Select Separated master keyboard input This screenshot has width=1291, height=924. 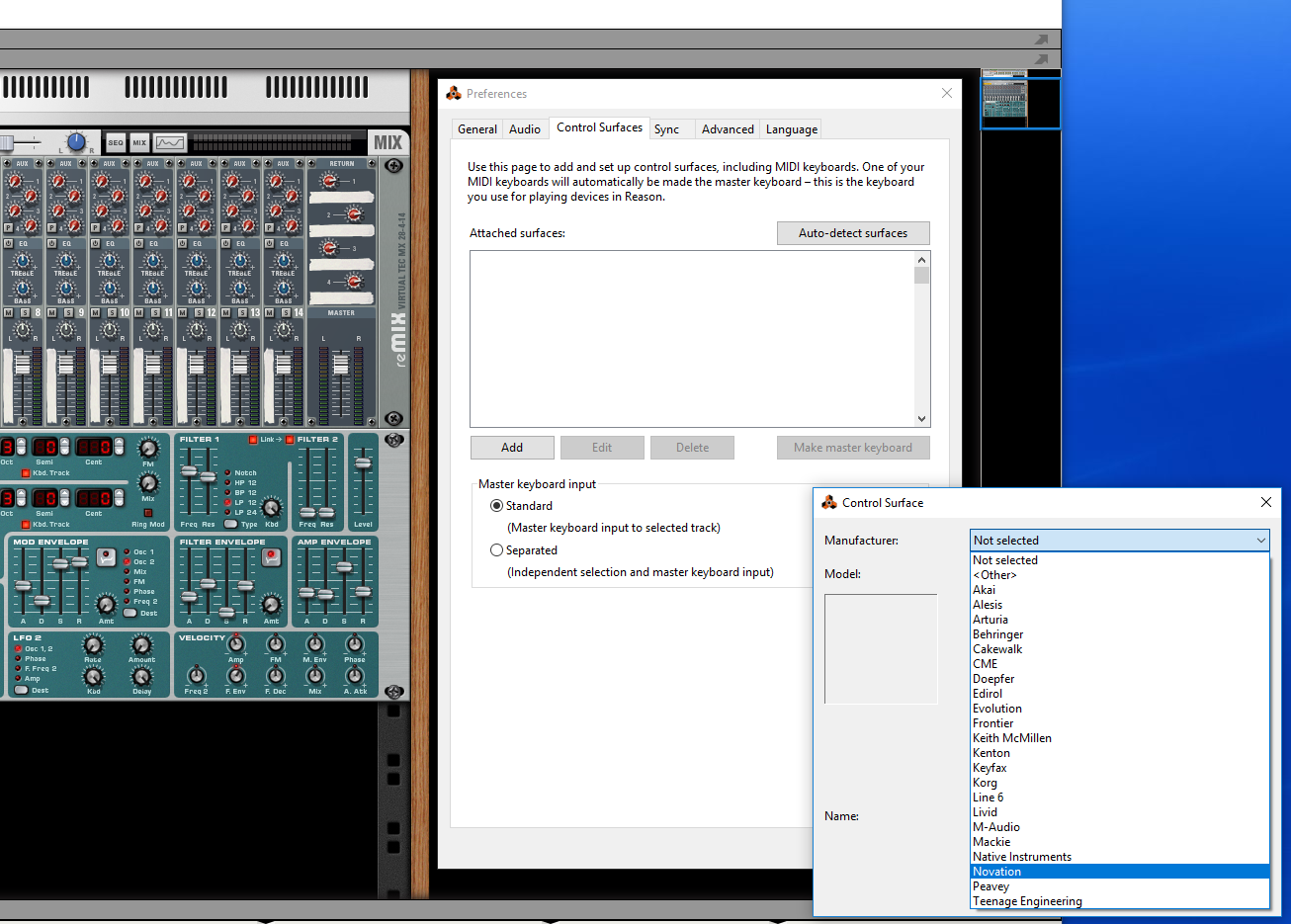coord(496,549)
